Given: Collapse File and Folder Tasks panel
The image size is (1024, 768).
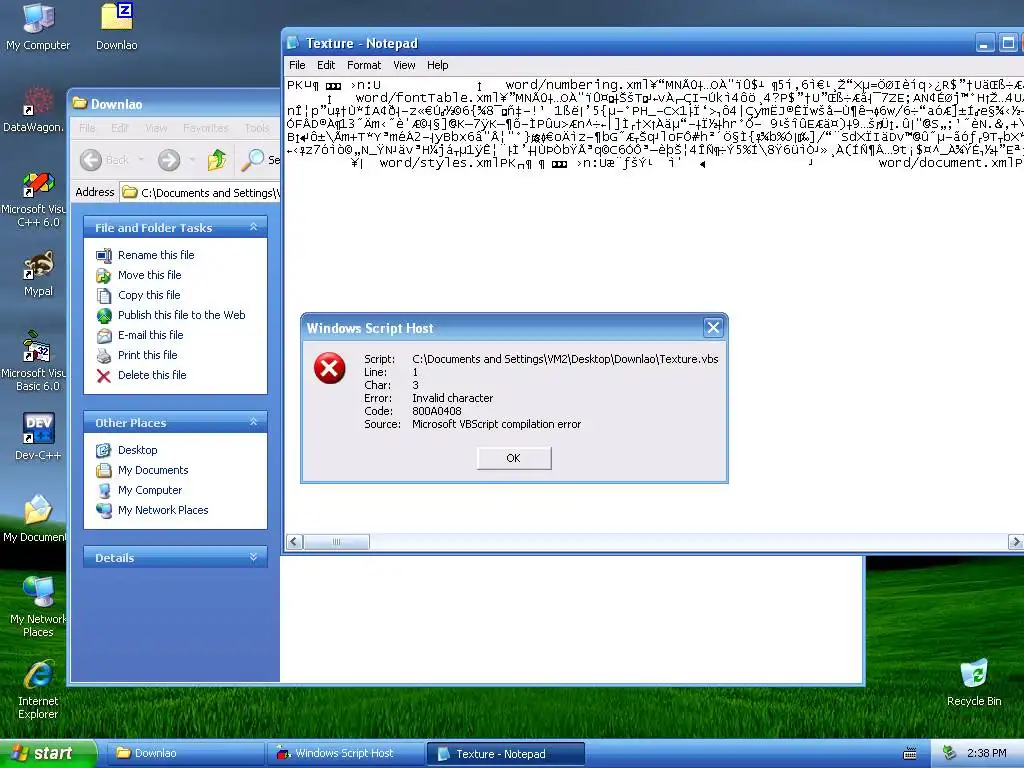Looking at the screenshot, I should [x=253, y=227].
